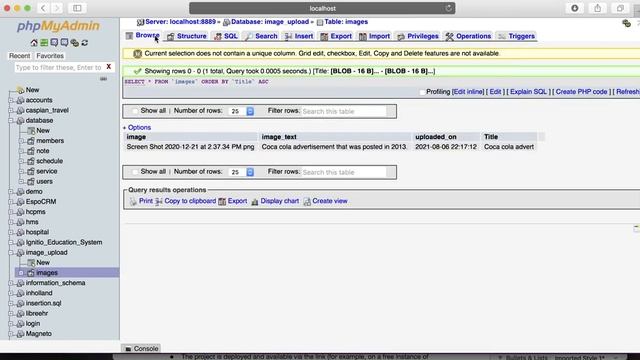Viewport: 640px width, 360px height.
Task: Tick the upper Show all checkbox
Action: tap(135, 111)
